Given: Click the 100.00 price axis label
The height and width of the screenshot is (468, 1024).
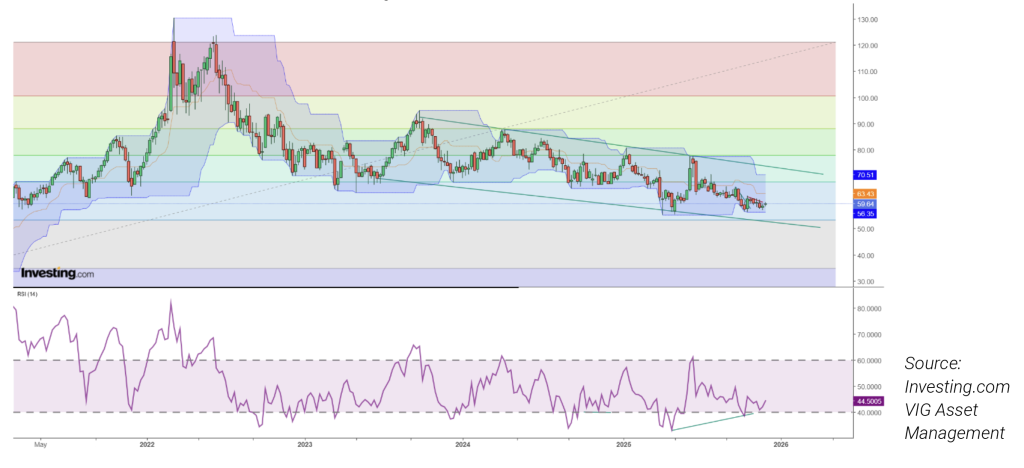Looking at the screenshot, I should (867, 98).
